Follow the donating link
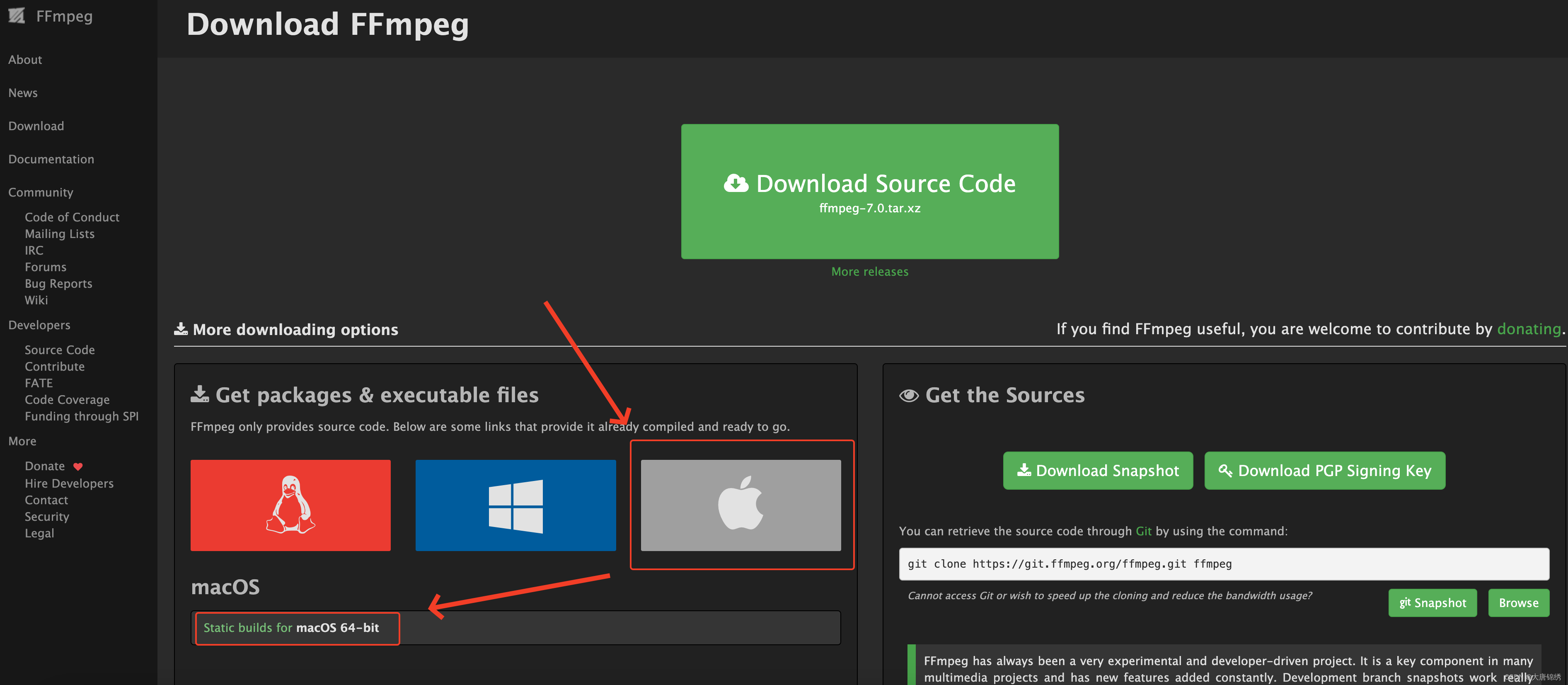This screenshot has height=685, width=1568. [x=1529, y=329]
